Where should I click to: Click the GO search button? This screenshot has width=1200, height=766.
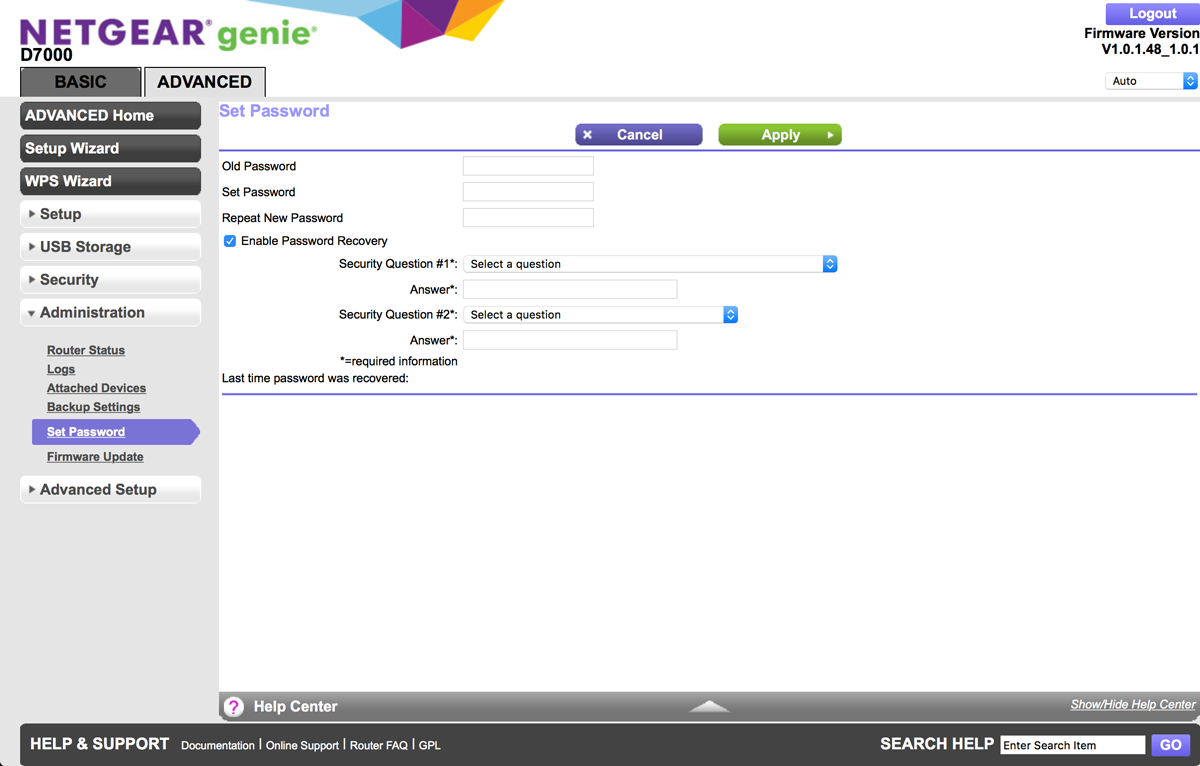coord(1170,745)
